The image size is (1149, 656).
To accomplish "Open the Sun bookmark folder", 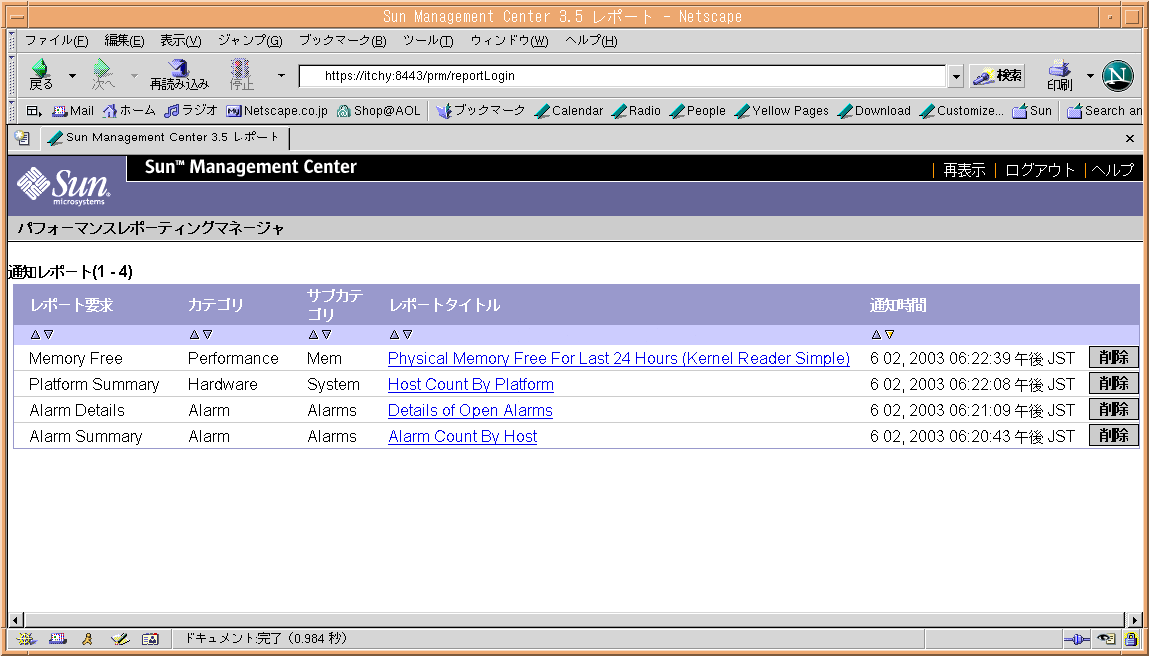I will coord(1032,111).
